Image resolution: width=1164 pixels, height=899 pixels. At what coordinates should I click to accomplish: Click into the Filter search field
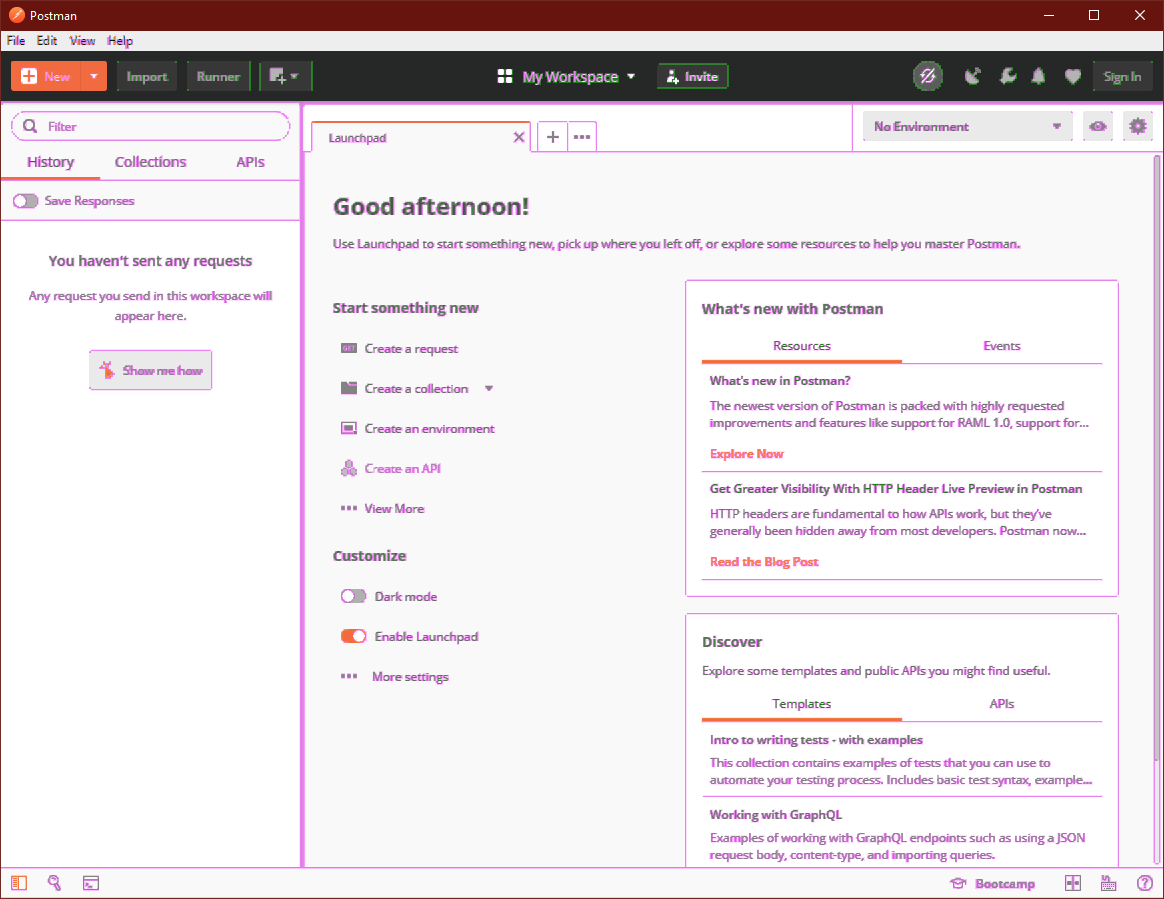(x=151, y=126)
